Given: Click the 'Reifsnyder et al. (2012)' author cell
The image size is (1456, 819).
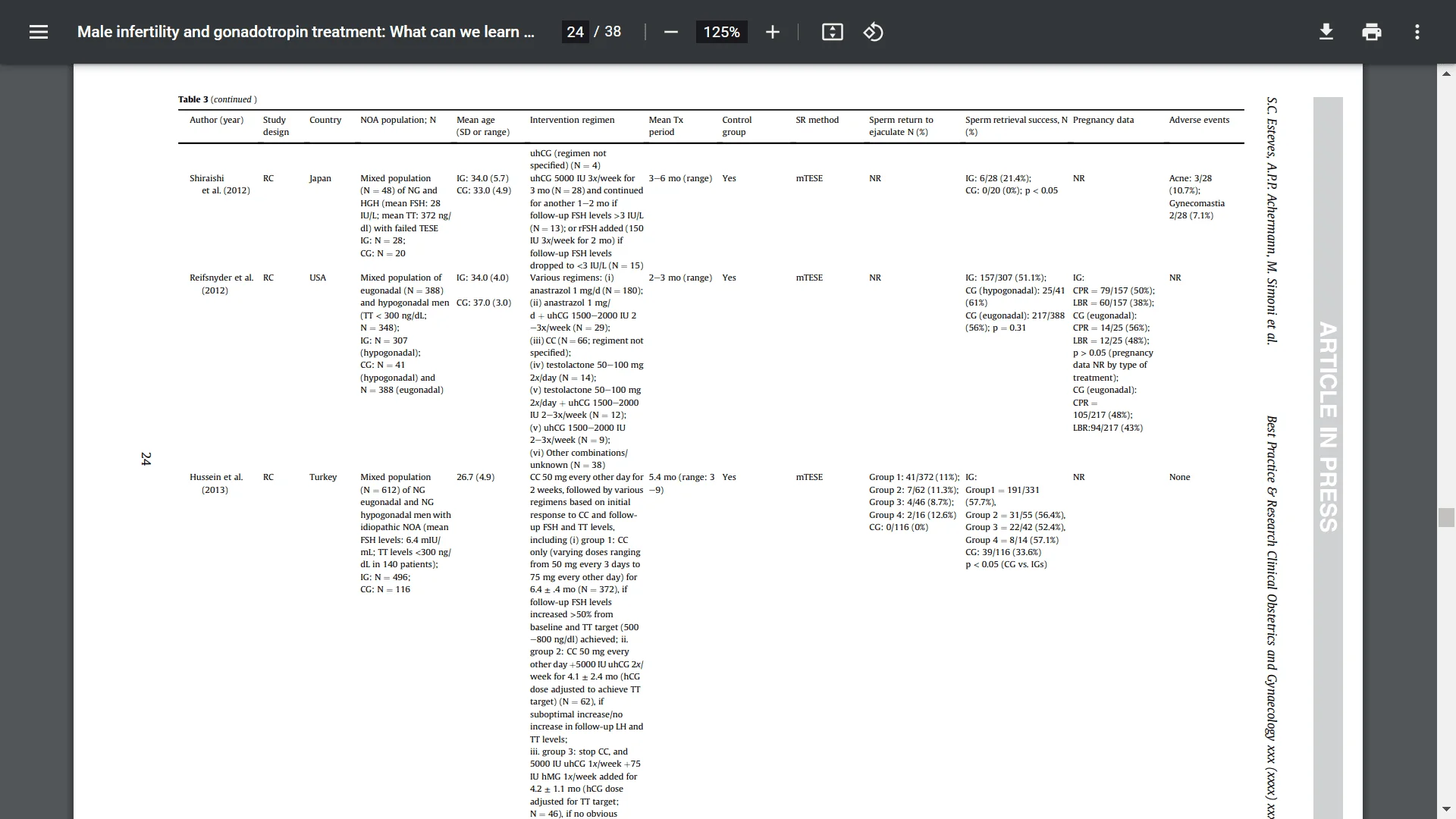Looking at the screenshot, I should click(221, 284).
